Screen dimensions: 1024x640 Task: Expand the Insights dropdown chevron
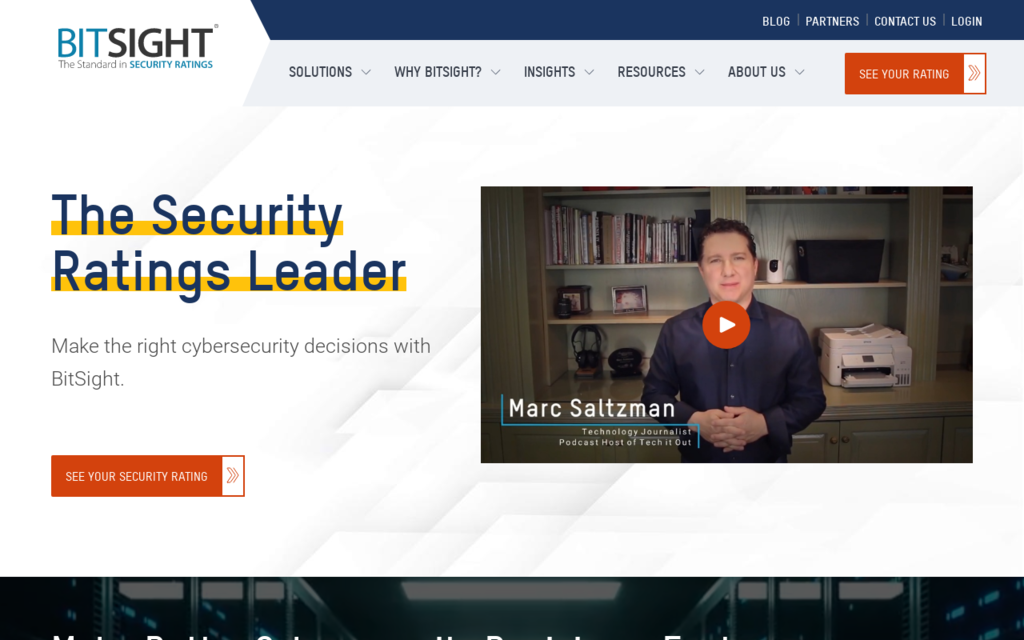pyautogui.click(x=589, y=72)
